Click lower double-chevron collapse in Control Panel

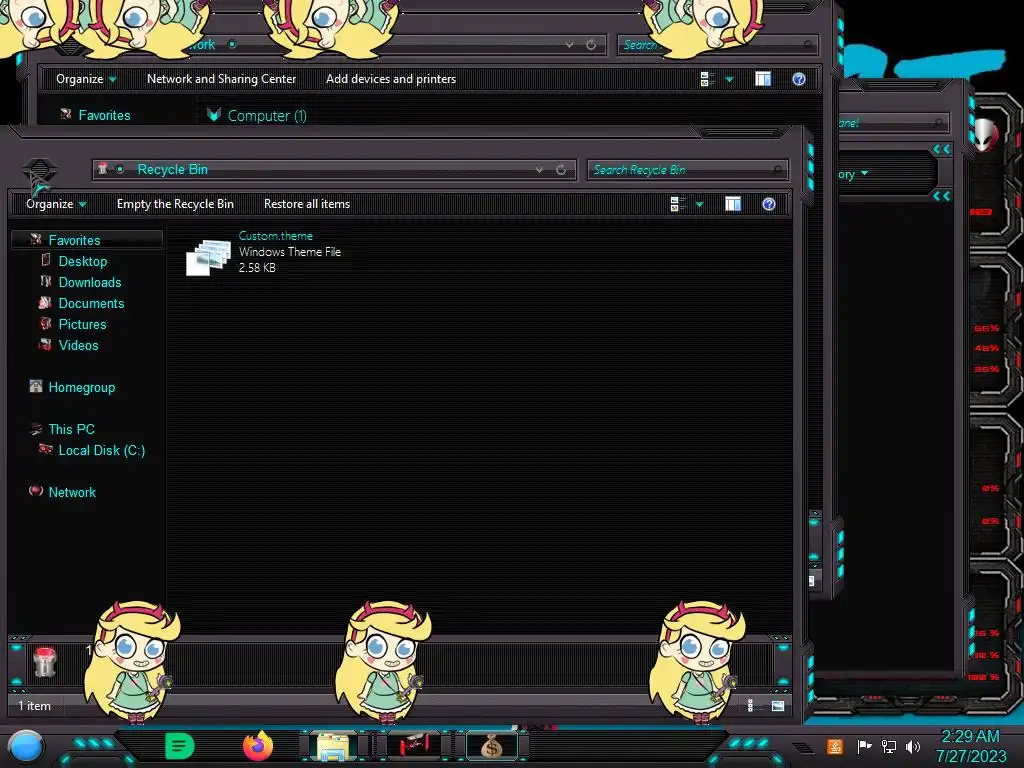tap(942, 196)
